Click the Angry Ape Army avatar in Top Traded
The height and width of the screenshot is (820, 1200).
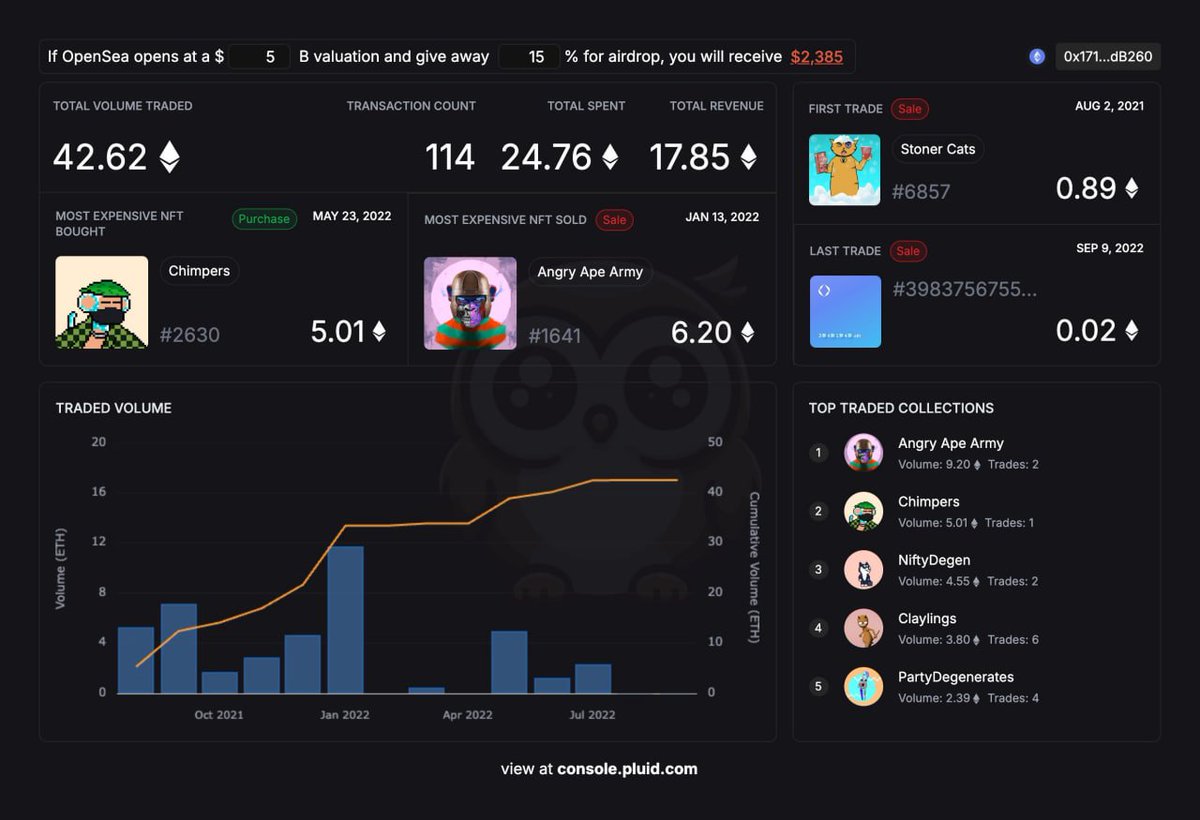(863, 453)
